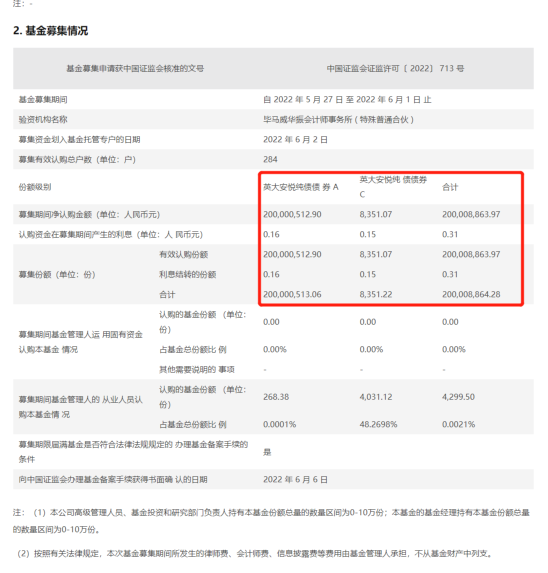Click the label "募集期间净认购金额（单位：人民币元）"

tap(90, 215)
